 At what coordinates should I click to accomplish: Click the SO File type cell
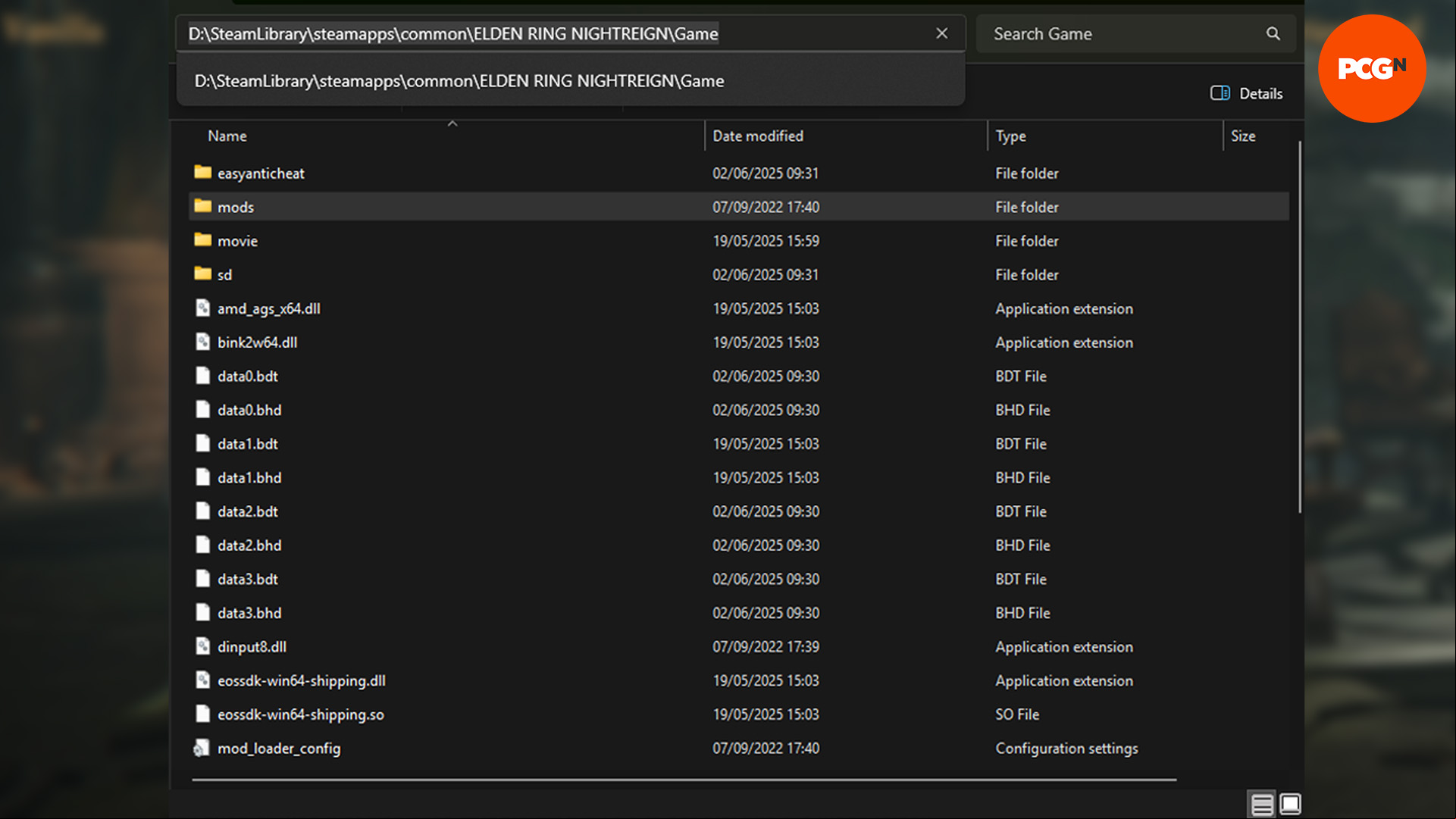(x=1017, y=714)
